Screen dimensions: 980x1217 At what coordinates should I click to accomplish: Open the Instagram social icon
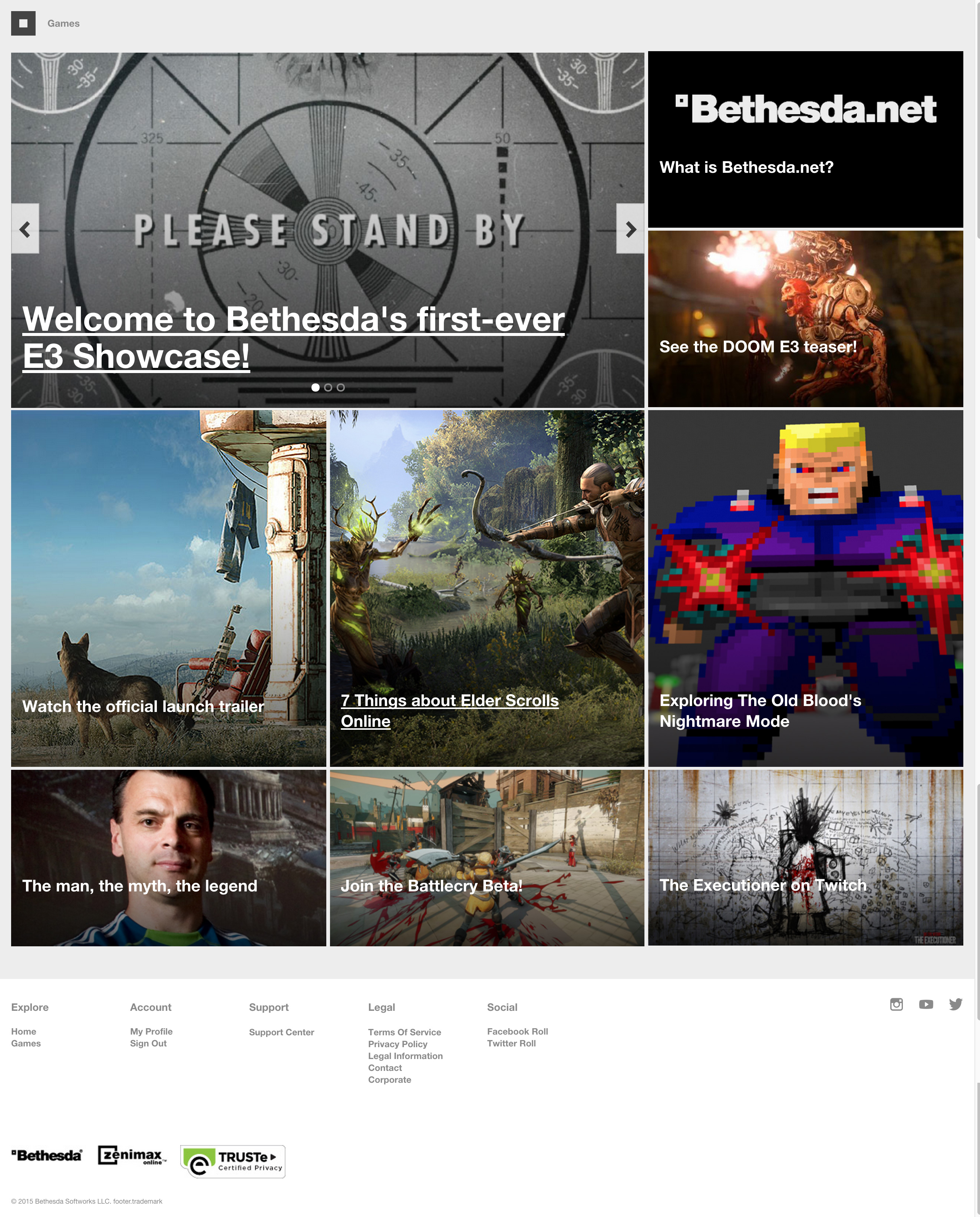click(x=896, y=1004)
